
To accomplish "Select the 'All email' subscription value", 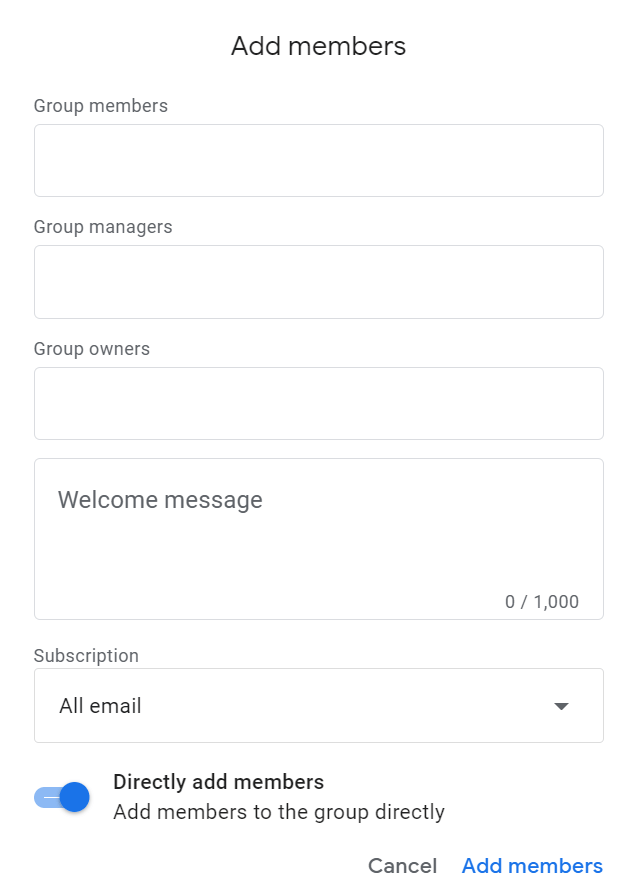I will pos(100,706).
